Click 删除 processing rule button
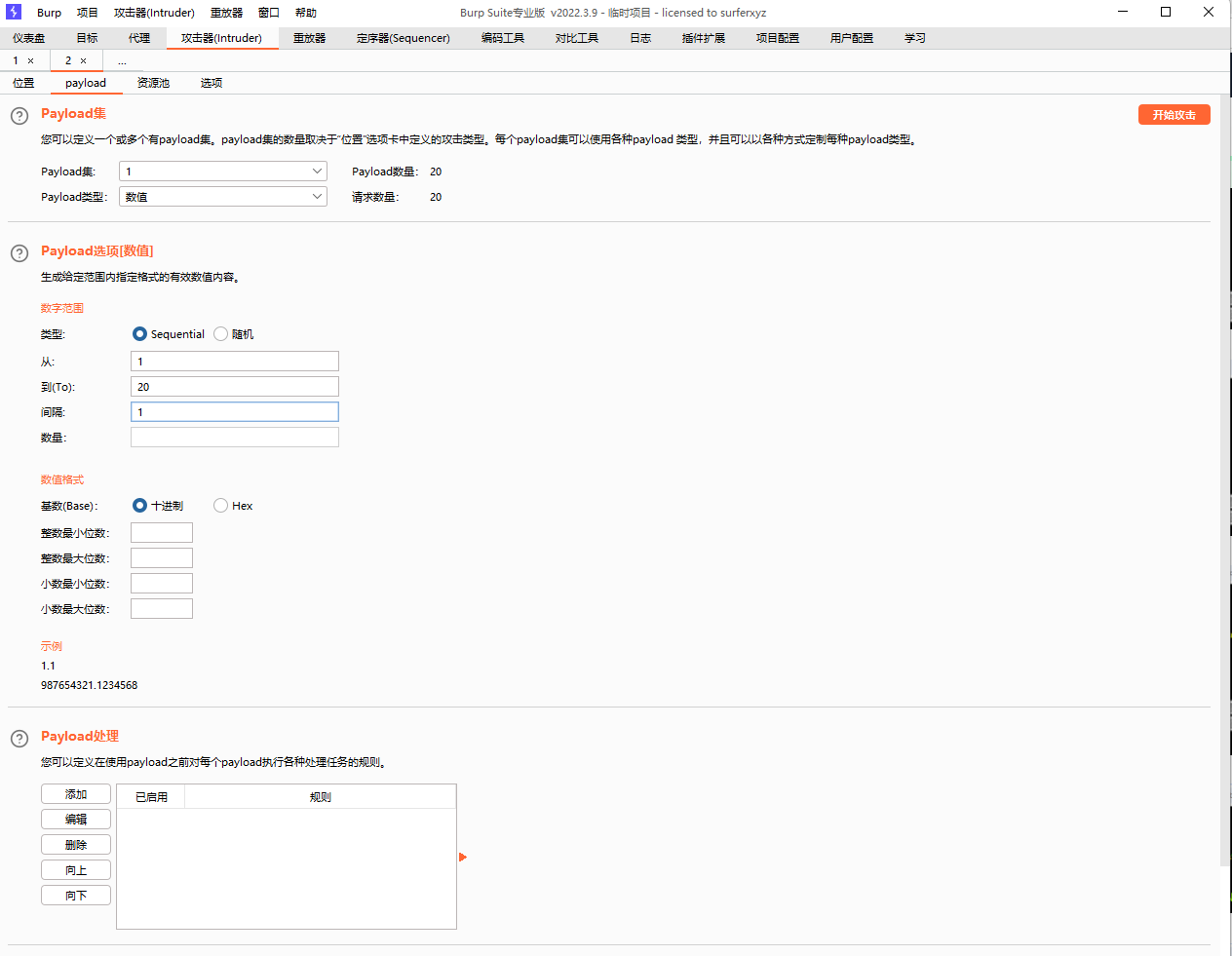1232x956 pixels. tap(76, 845)
